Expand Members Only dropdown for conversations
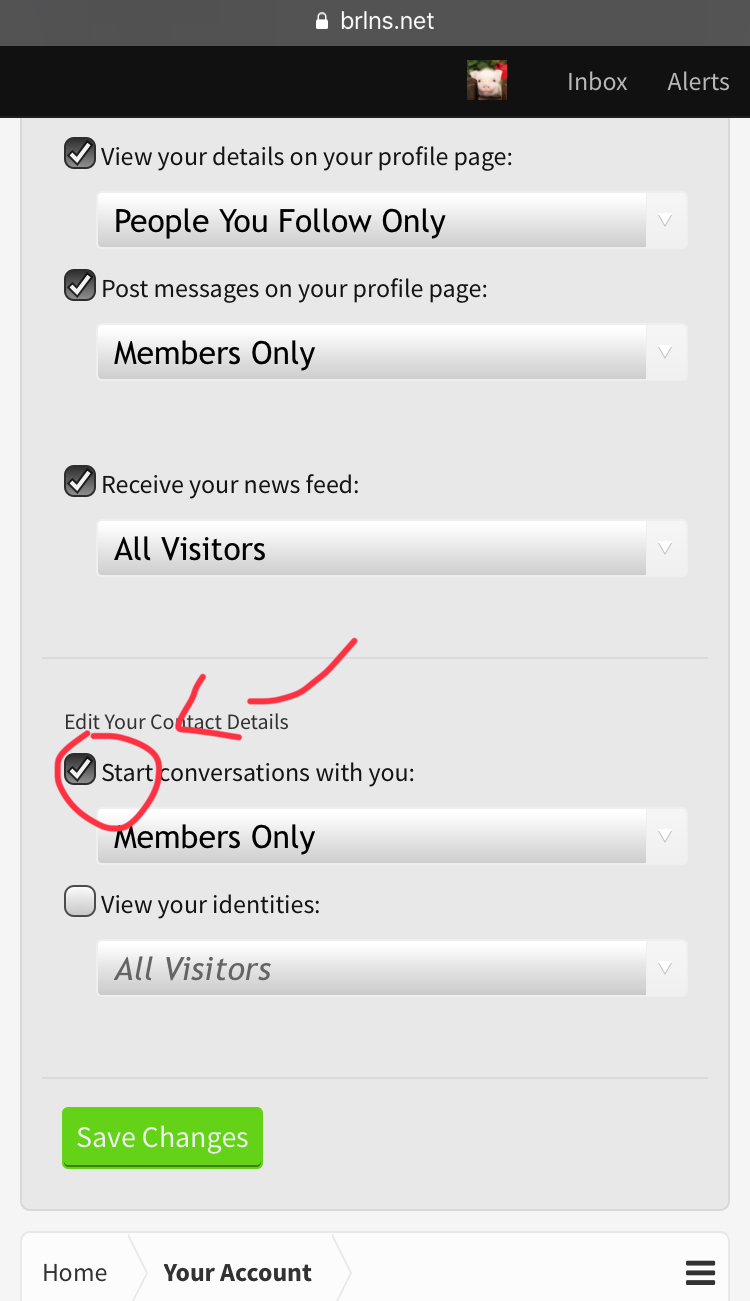 392,836
